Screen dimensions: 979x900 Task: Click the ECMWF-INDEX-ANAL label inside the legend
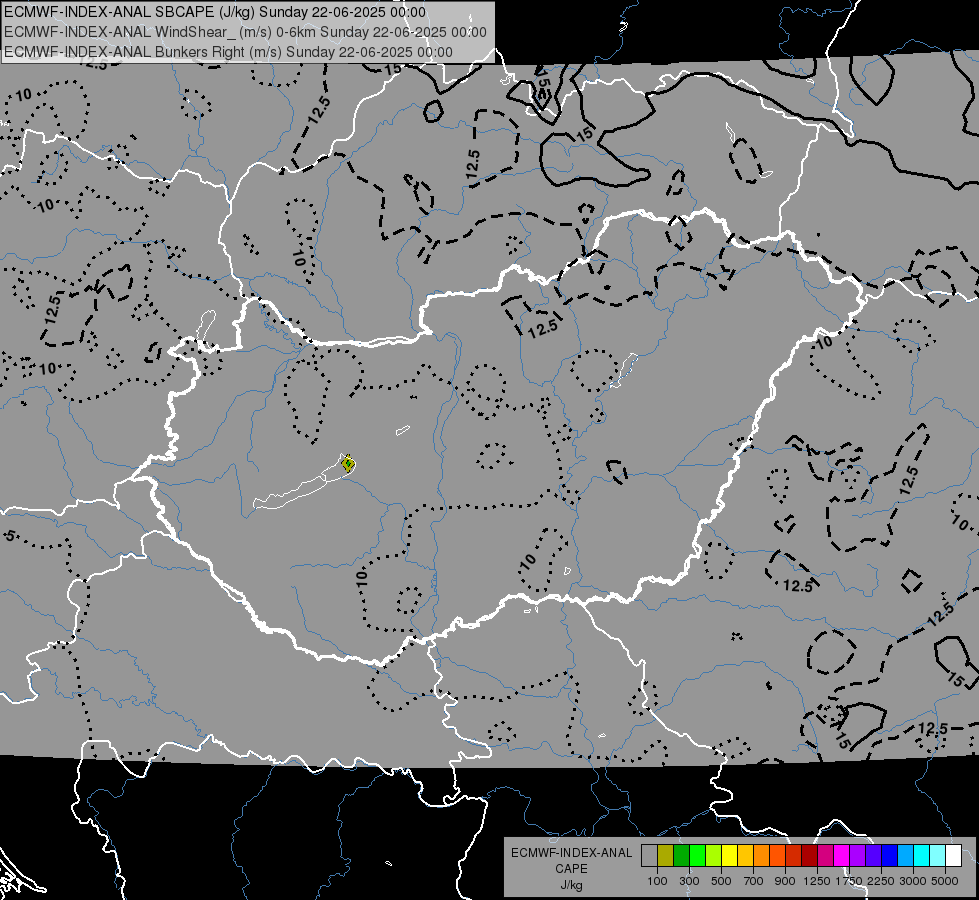pyautogui.click(x=571, y=853)
